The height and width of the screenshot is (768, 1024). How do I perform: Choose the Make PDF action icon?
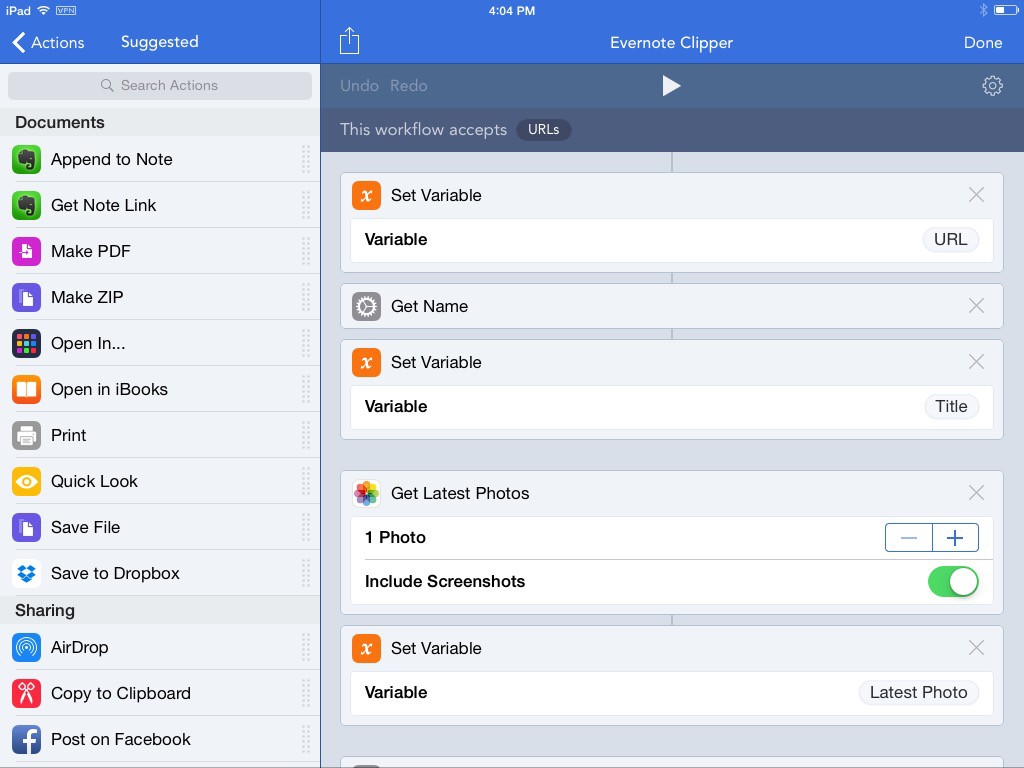pyautogui.click(x=26, y=251)
